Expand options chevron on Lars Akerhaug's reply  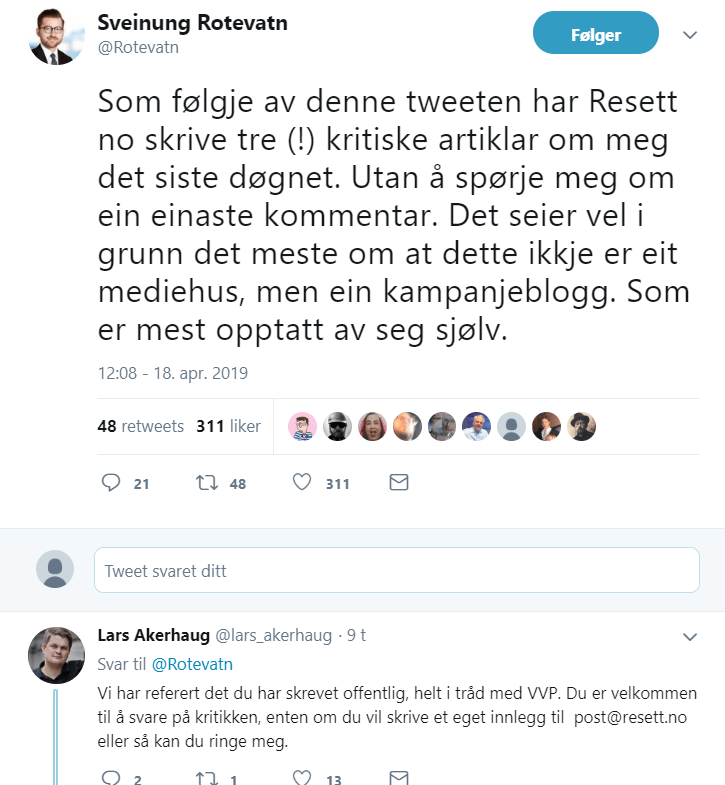coord(690,636)
